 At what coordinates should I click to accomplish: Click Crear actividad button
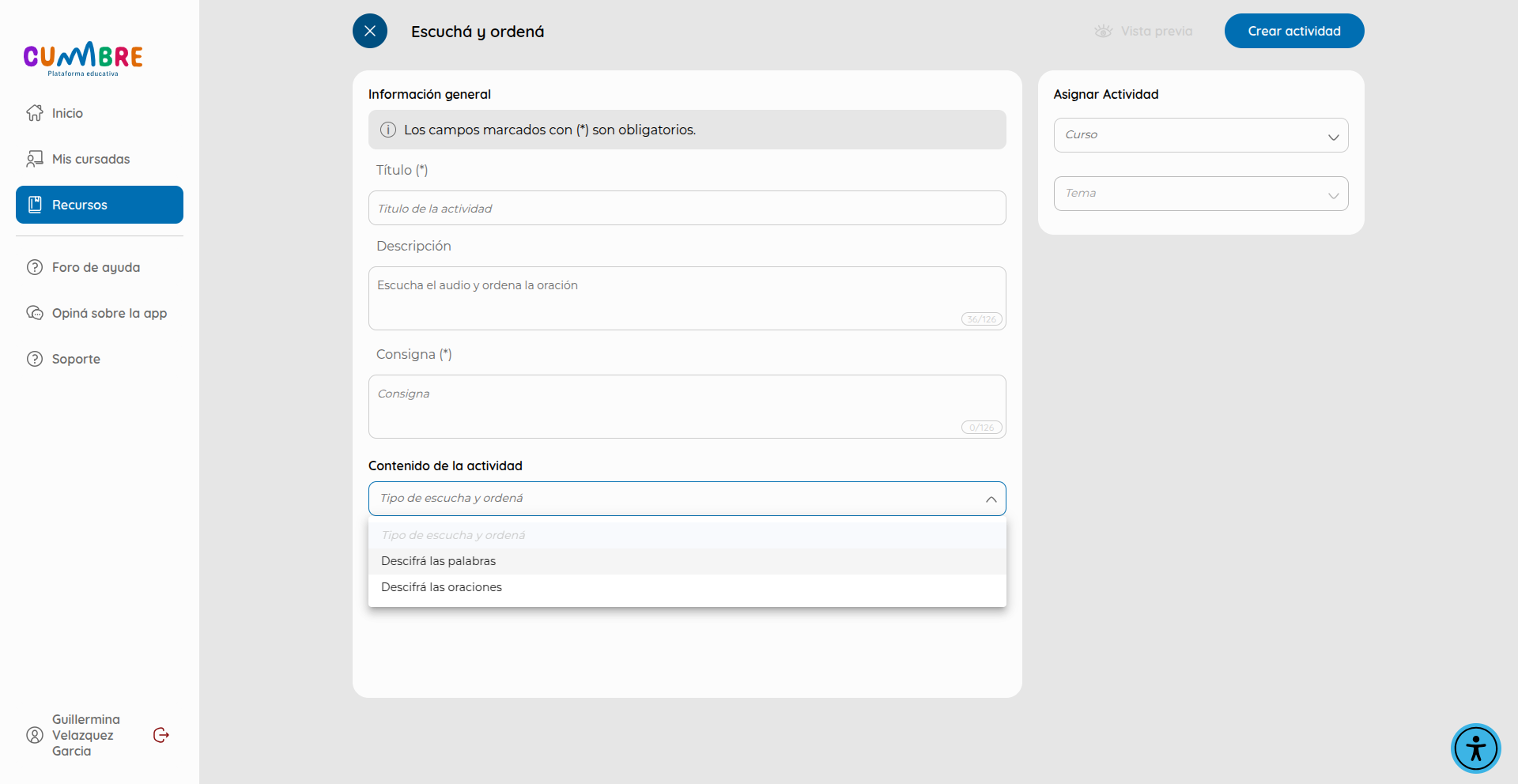[1294, 31]
